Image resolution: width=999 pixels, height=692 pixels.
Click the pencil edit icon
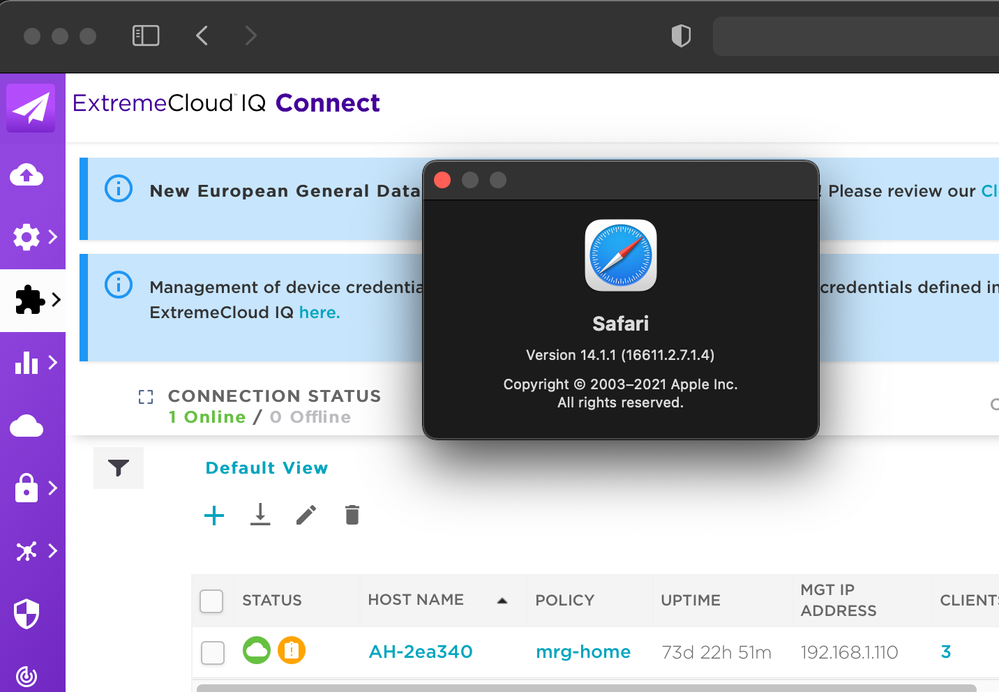[306, 515]
